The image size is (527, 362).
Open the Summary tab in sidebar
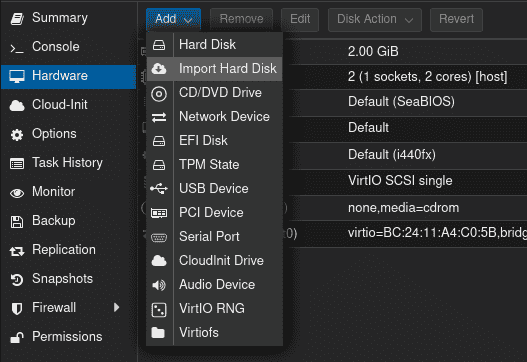tap(69, 18)
